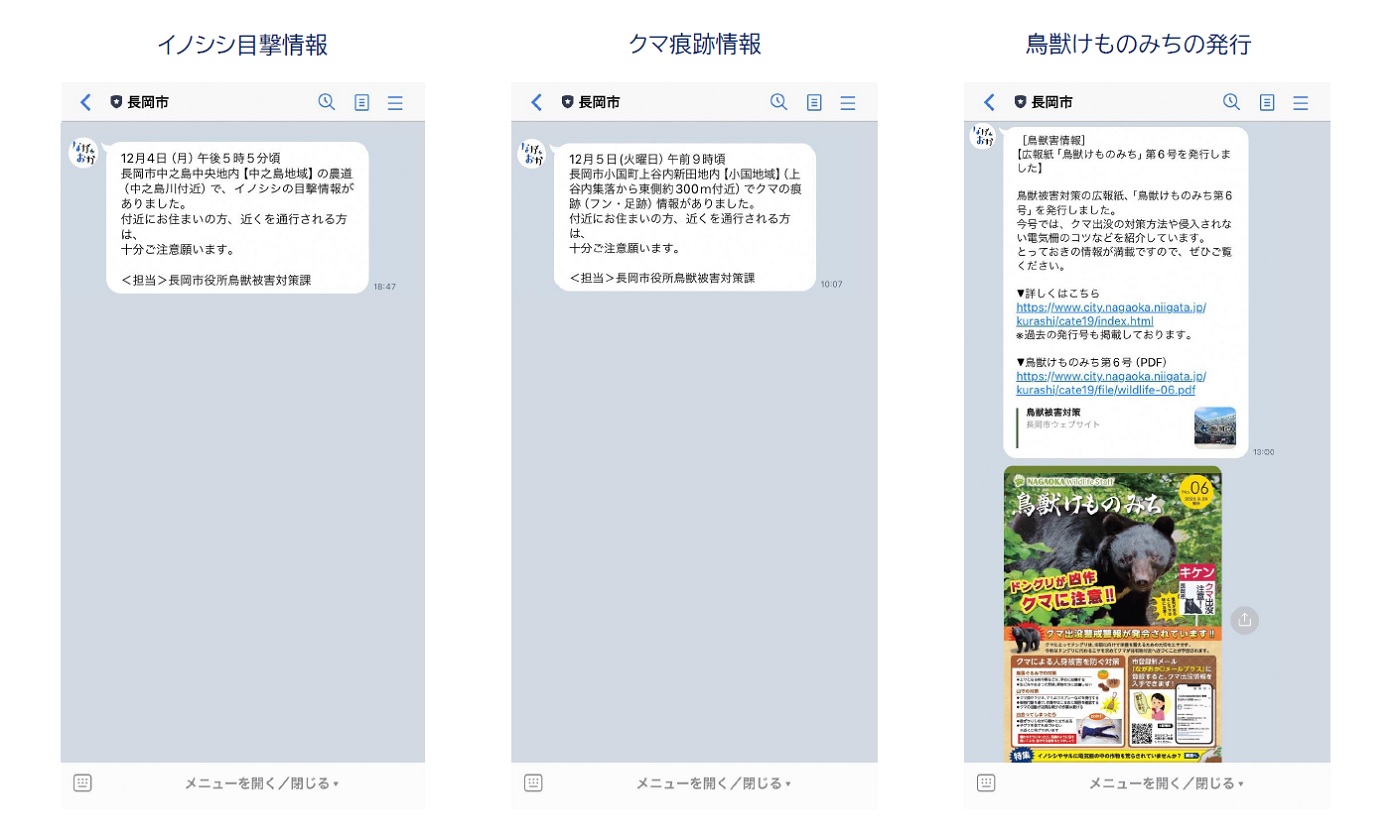Image resolution: width=1400 pixels, height=840 pixels.
Task: Open search in the クマ痕跡情報 chat
Action: tap(779, 102)
